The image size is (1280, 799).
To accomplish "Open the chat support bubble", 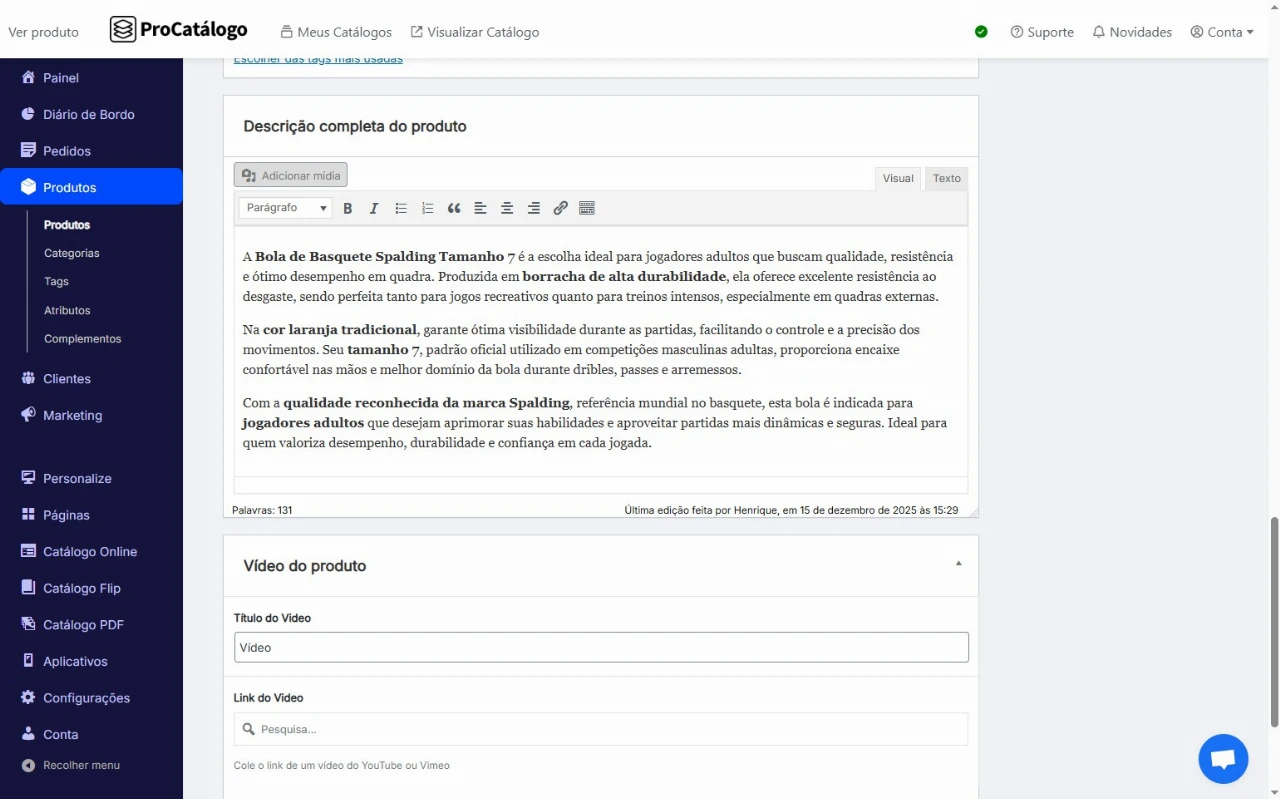I will [x=1223, y=758].
